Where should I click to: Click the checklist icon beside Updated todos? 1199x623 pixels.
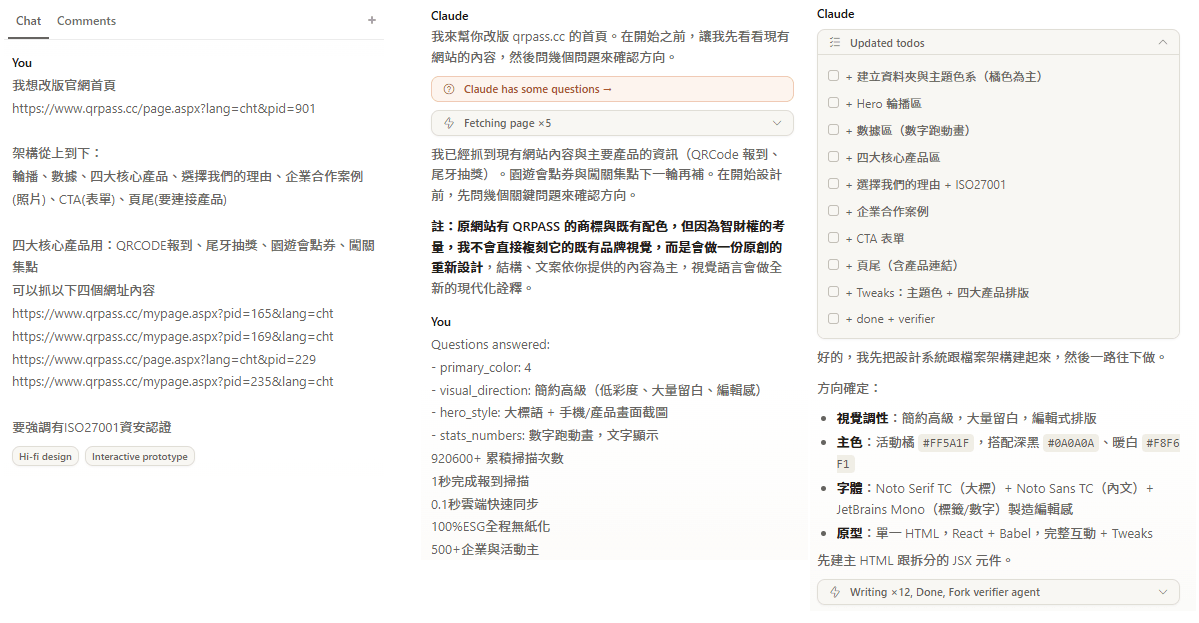(x=834, y=43)
